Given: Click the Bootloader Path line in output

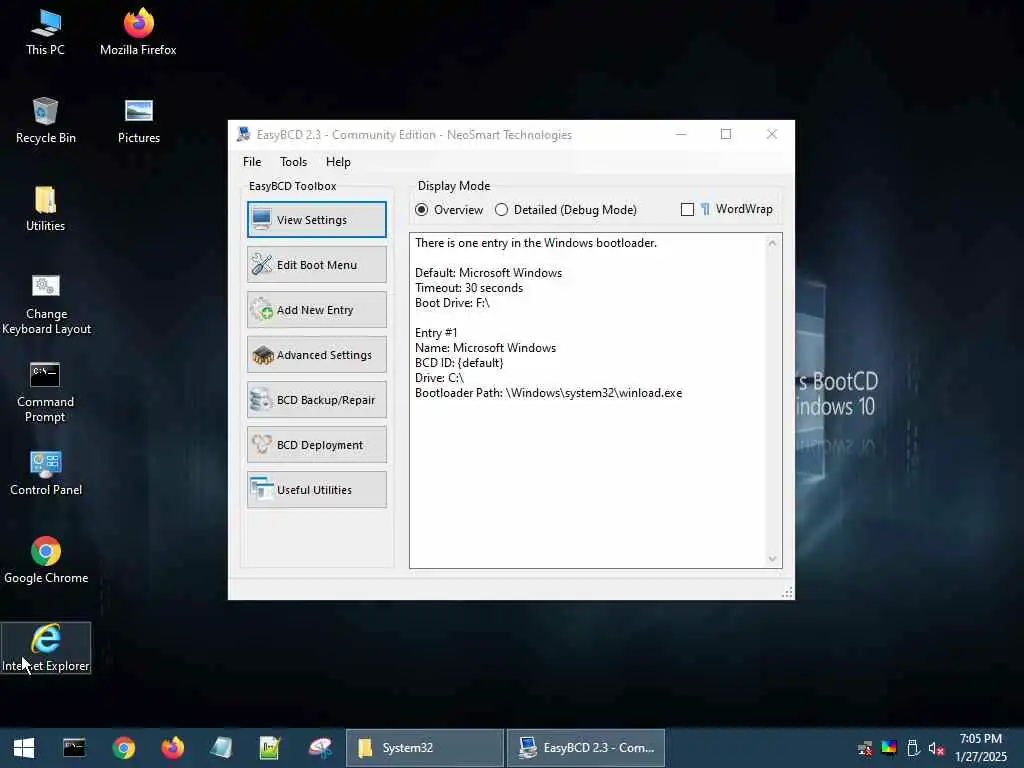Looking at the screenshot, I should coord(549,393).
